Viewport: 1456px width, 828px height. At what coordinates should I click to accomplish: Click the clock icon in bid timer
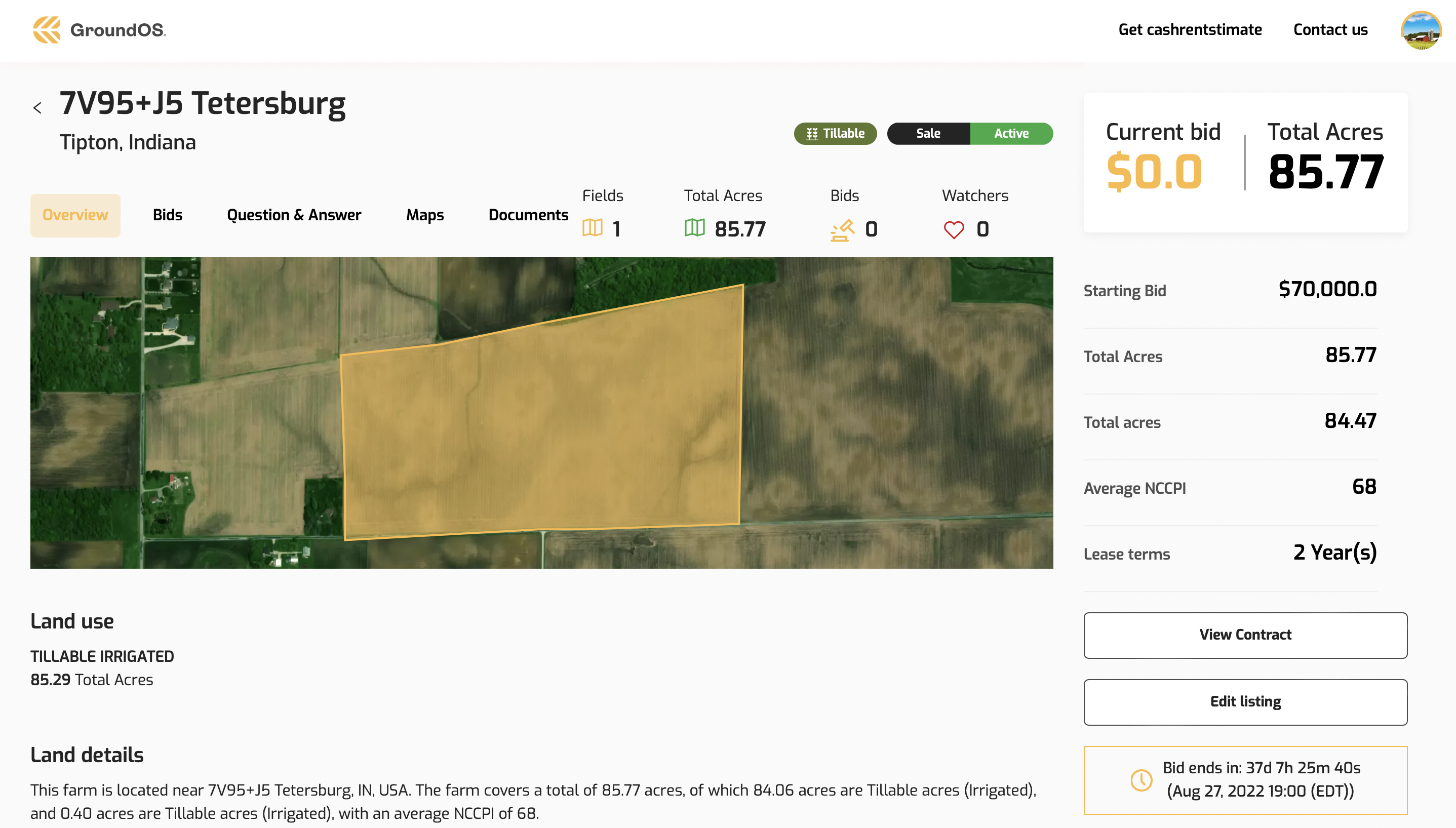(x=1141, y=780)
